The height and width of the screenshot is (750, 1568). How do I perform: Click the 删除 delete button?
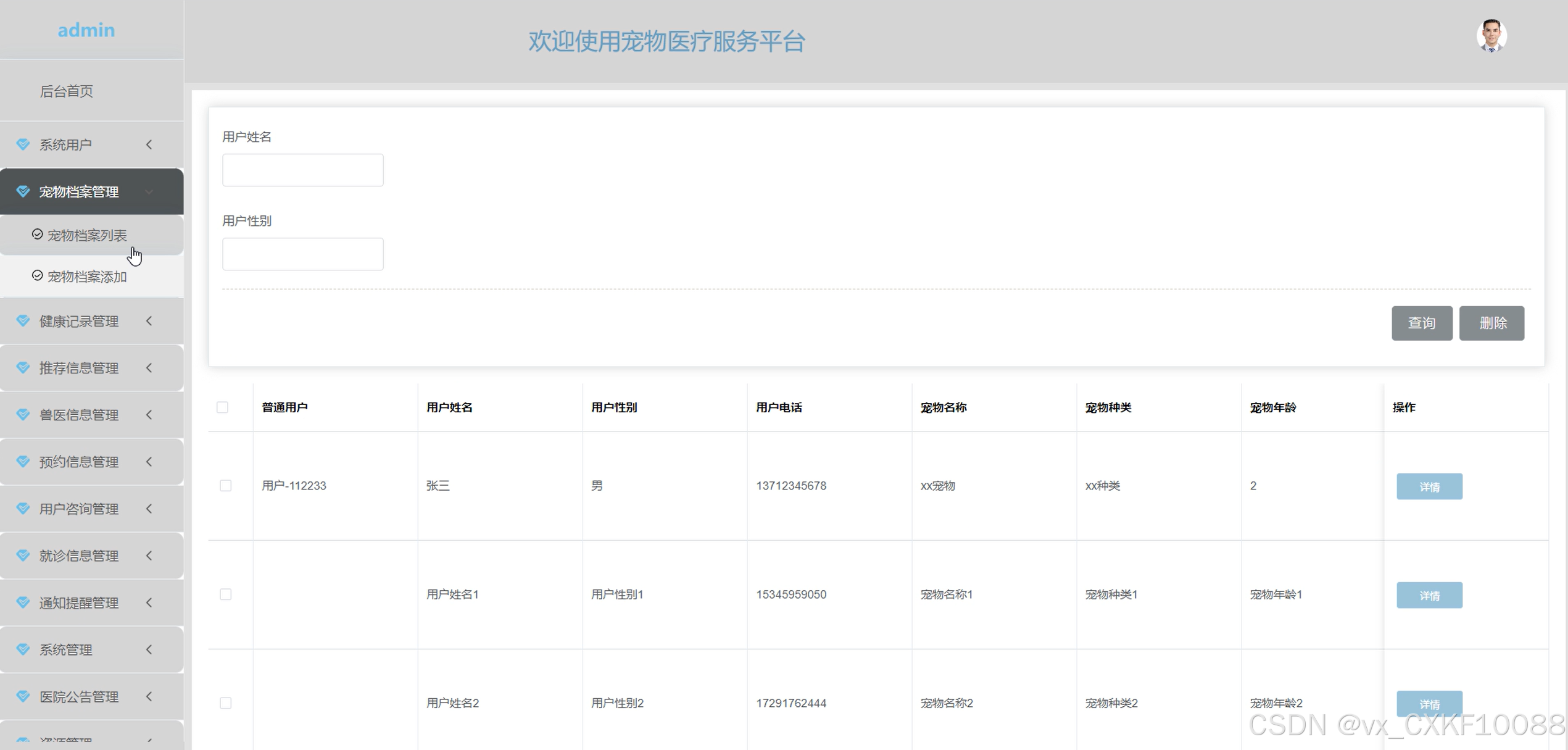(1491, 323)
